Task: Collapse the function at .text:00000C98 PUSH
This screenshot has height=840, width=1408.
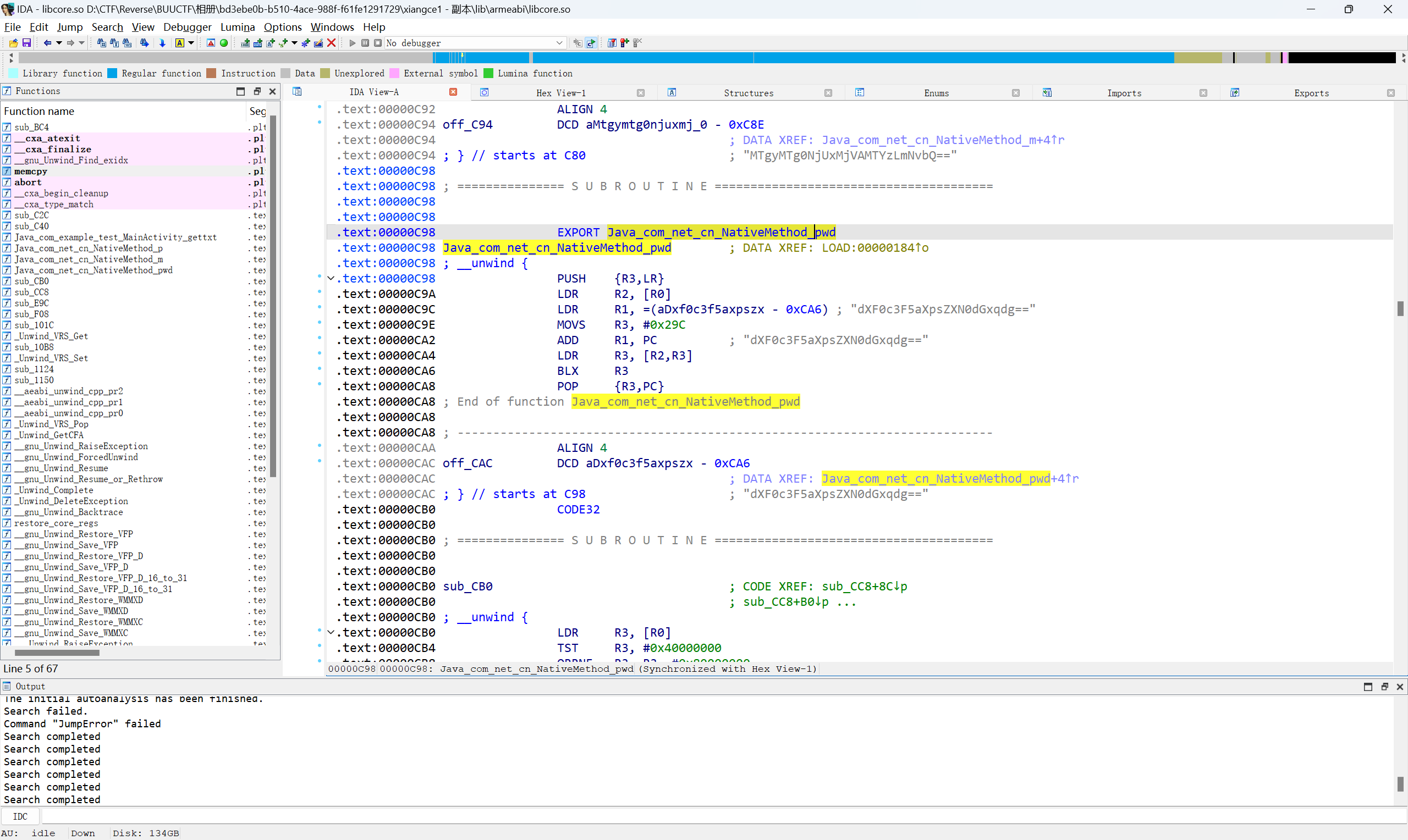Action: click(331, 279)
